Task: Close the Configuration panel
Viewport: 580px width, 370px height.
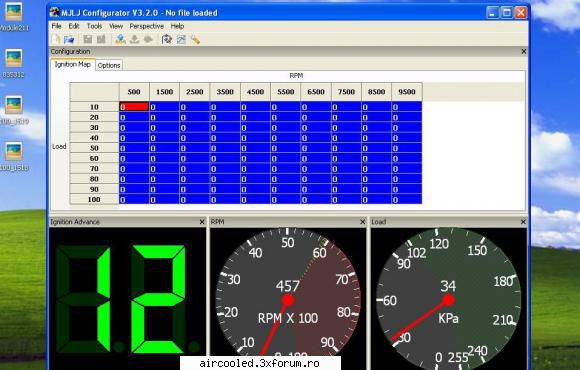Action: [x=524, y=51]
